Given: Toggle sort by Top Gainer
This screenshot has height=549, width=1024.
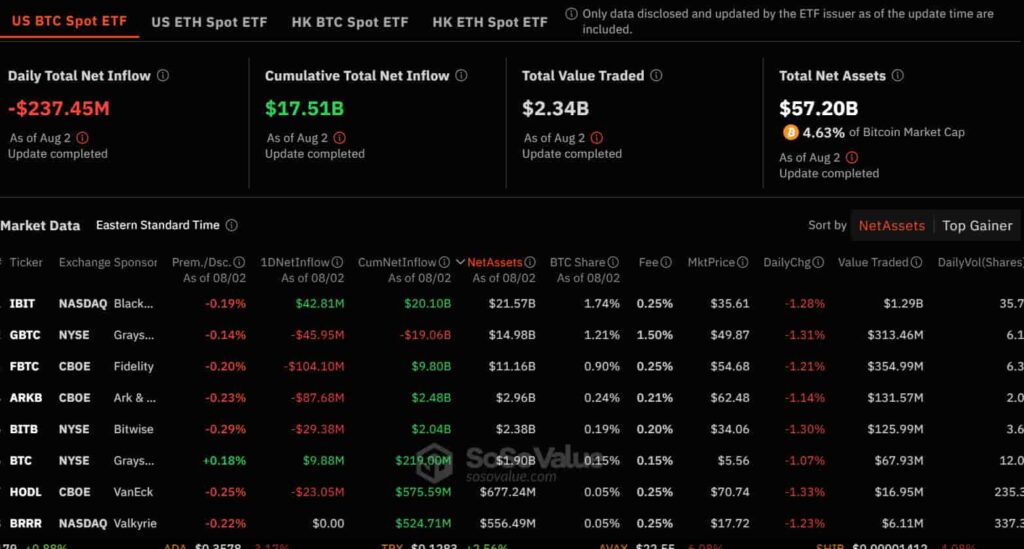Looking at the screenshot, I should point(976,226).
